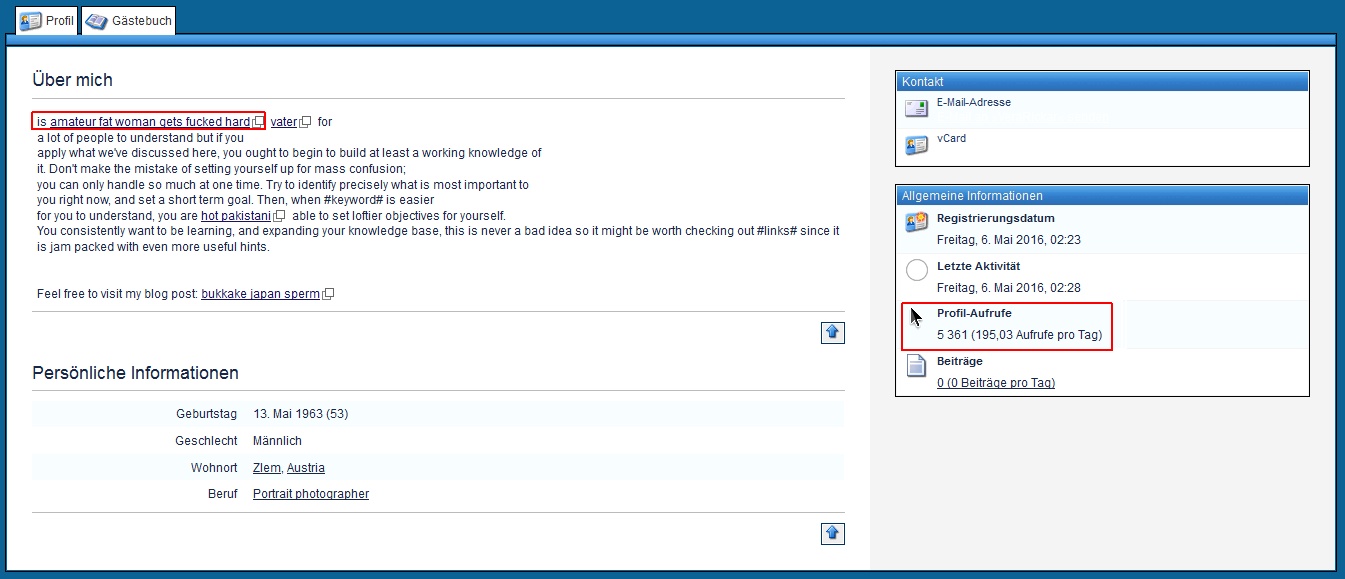Open the 0 Beiträge pro Tag link
The image size is (1345, 579).
point(995,383)
